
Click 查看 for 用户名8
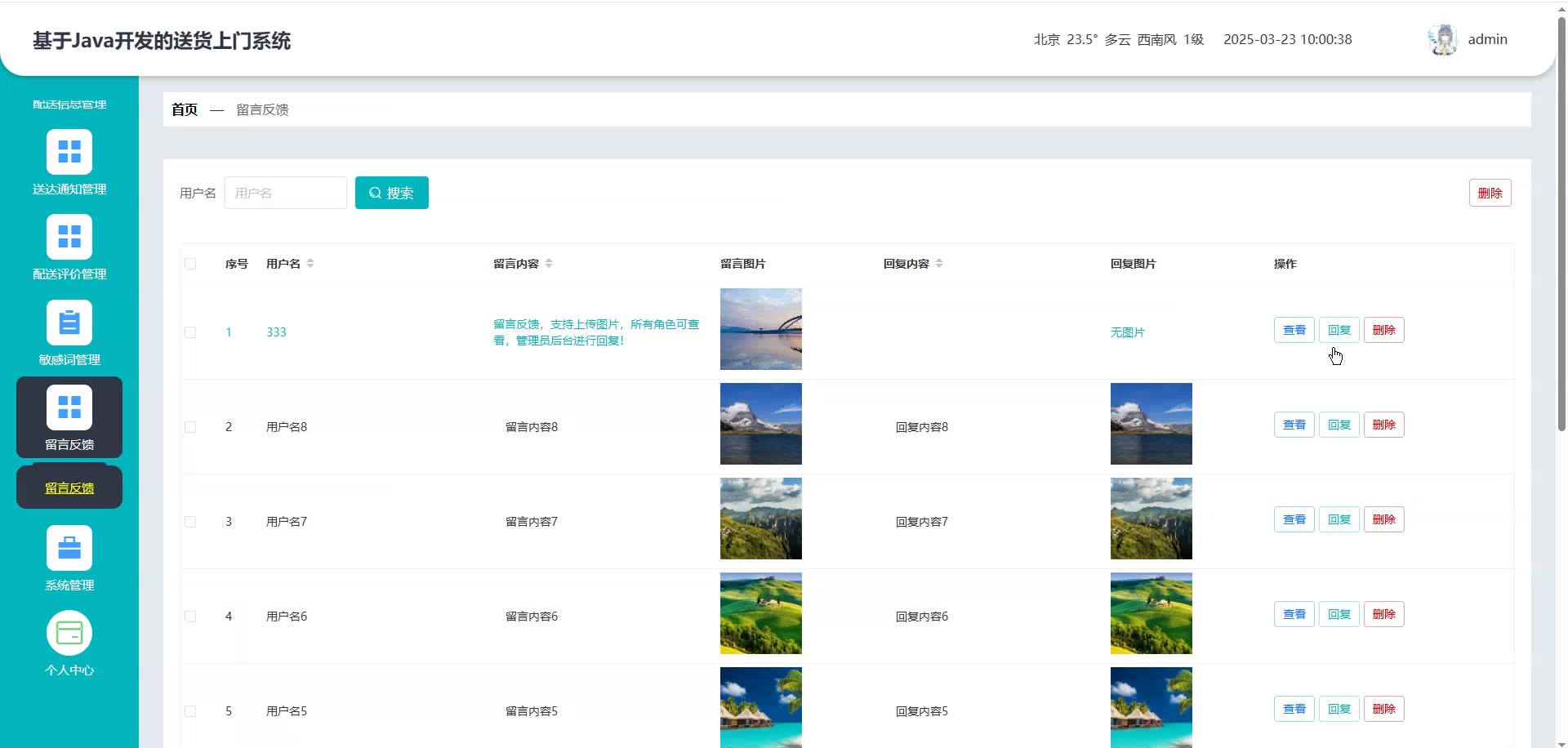1294,425
